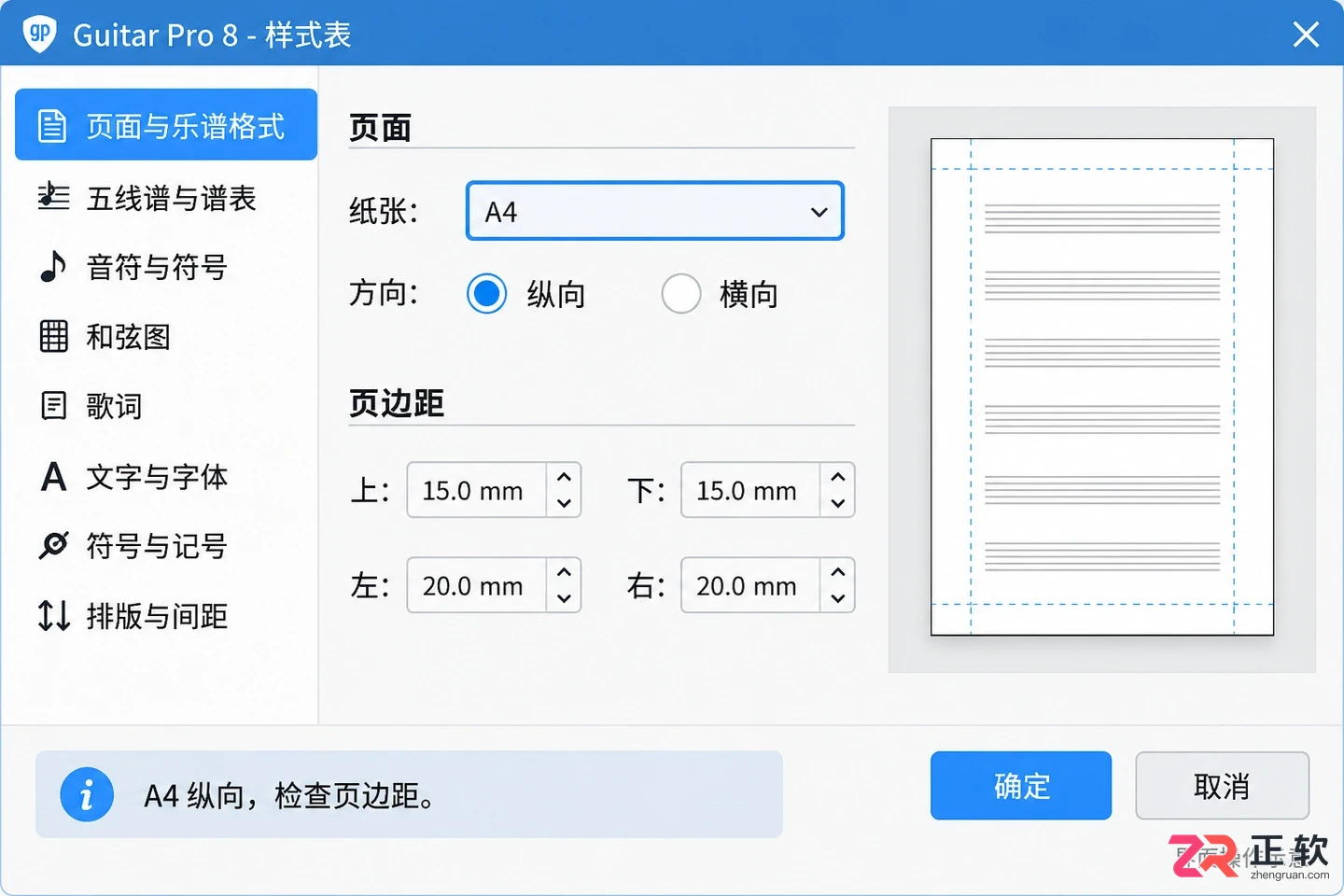Click the 下 bottom margin input field

point(751,490)
